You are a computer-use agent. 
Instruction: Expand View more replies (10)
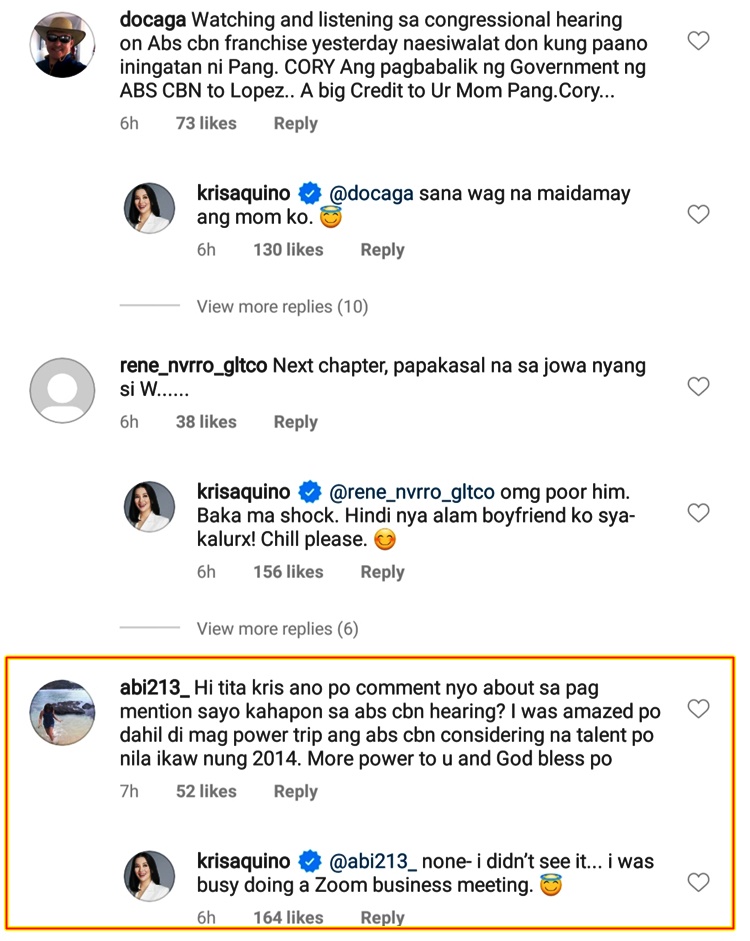coord(282,306)
